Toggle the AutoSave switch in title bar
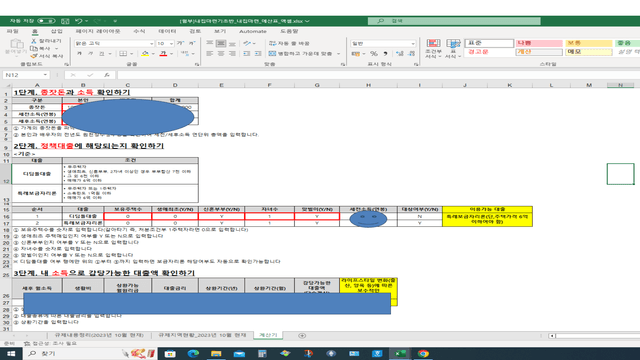 [x=46, y=21]
